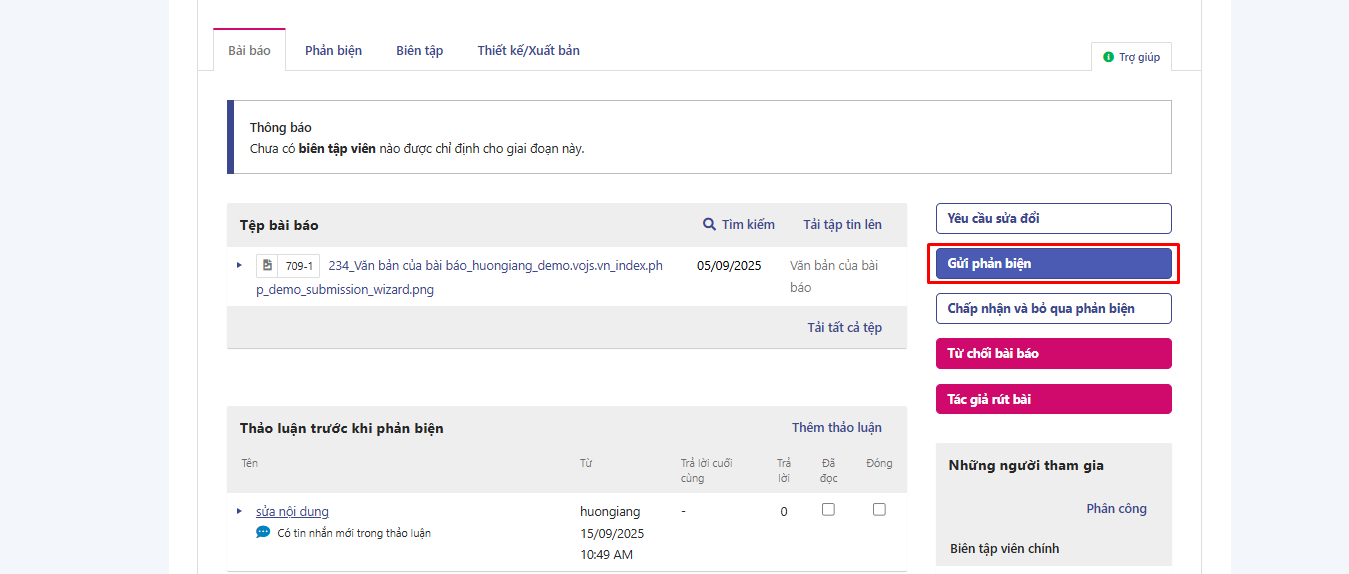1349x574 pixels.
Task: Click the blue chat bubble message icon
Action: point(263,533)
